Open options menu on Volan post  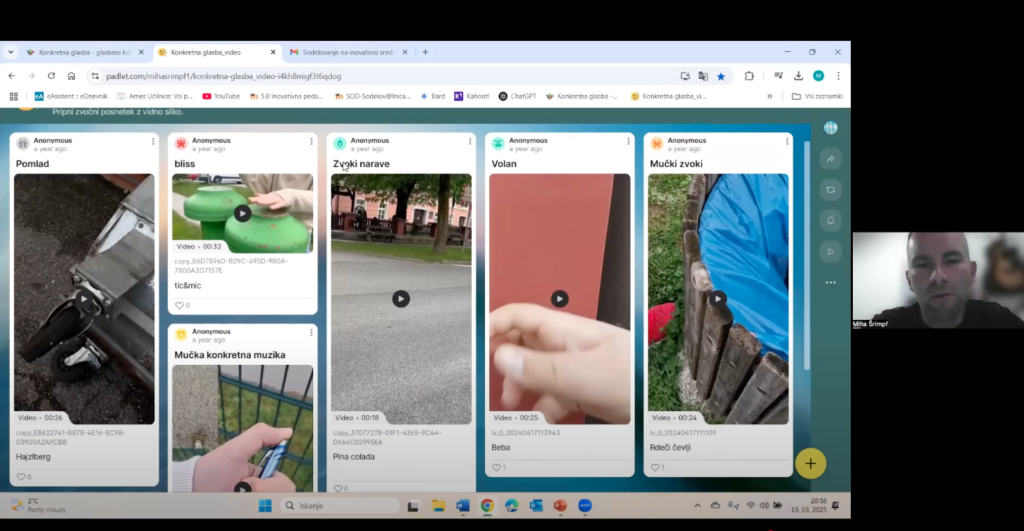click(x=629, y=141)
